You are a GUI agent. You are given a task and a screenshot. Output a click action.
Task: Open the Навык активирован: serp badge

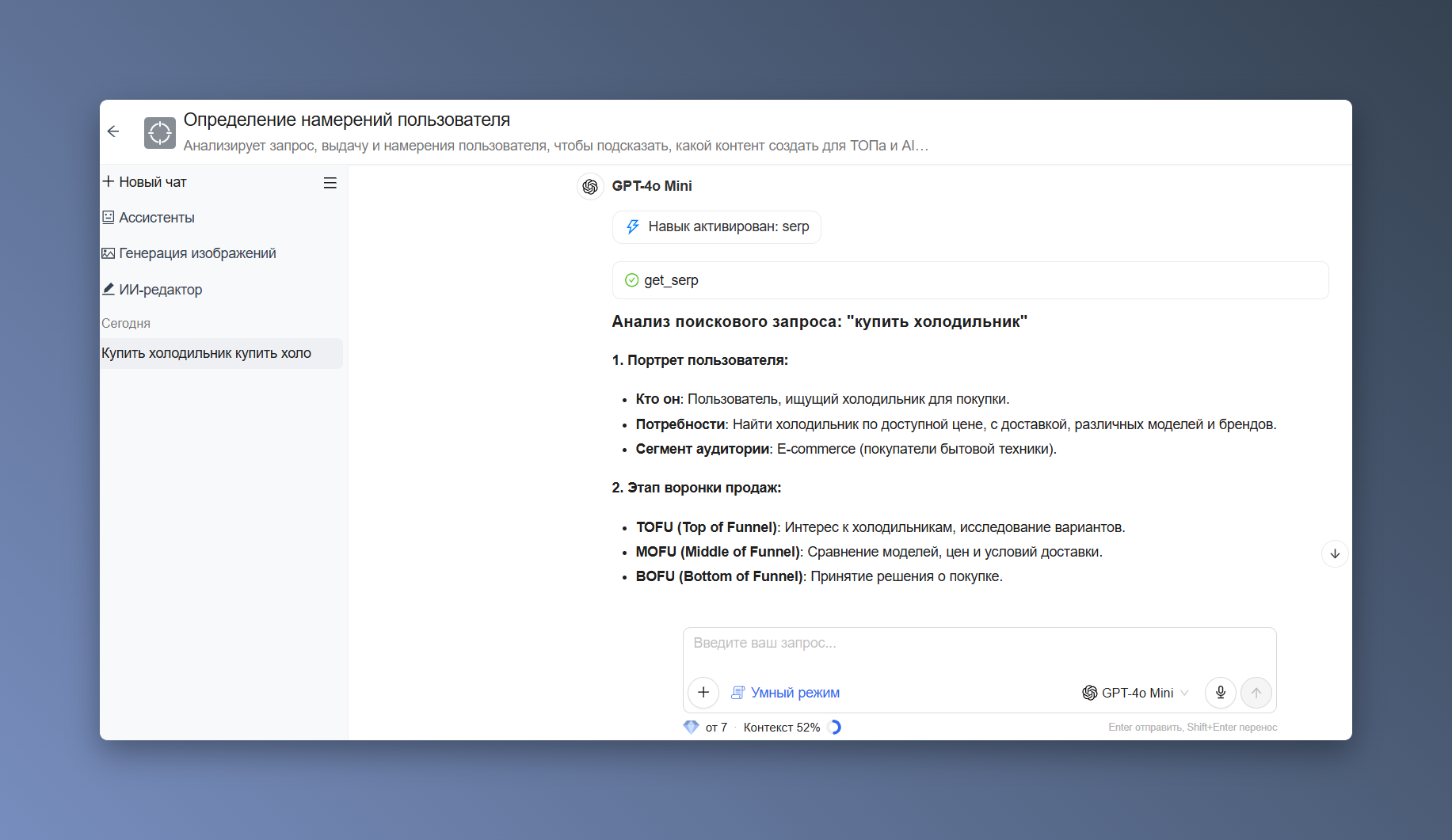click(716, 227)
